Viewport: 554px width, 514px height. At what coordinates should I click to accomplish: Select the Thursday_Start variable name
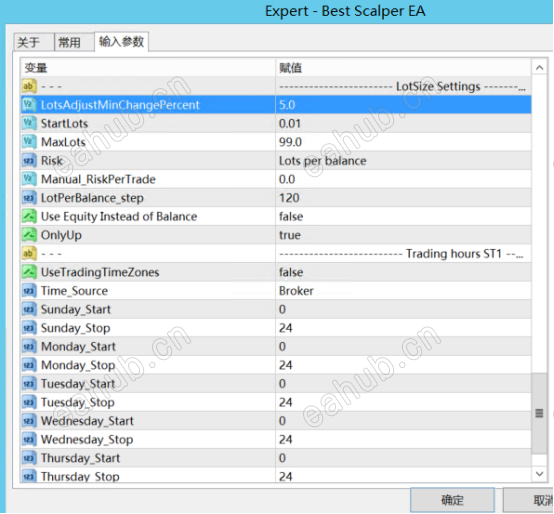pyautogui.click(x=81, y=458)
